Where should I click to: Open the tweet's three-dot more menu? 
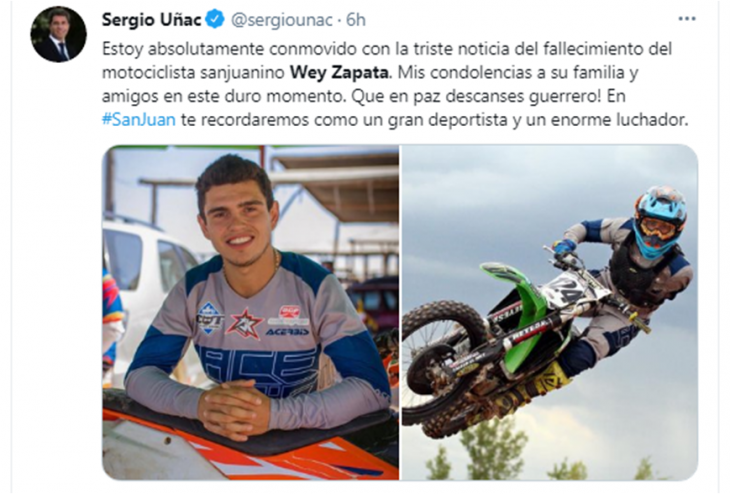[x=687, y=19]
